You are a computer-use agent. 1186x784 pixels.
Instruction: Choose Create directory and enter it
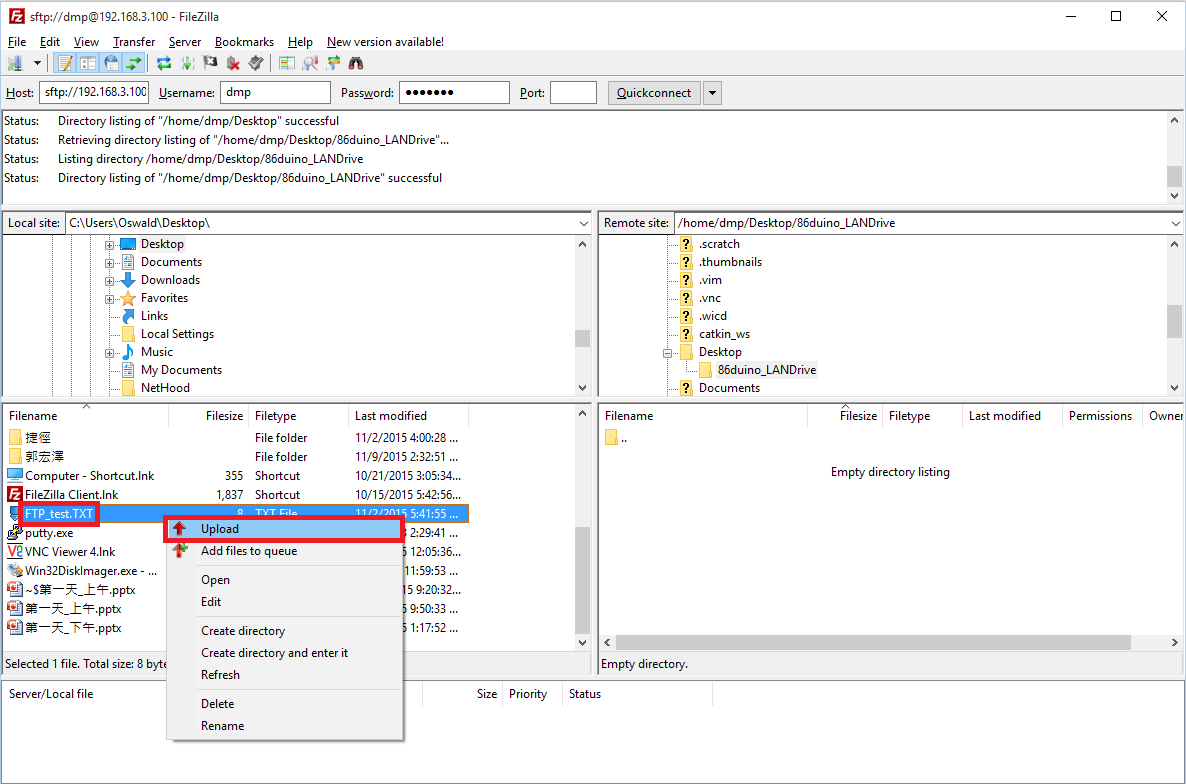point(284,653)
